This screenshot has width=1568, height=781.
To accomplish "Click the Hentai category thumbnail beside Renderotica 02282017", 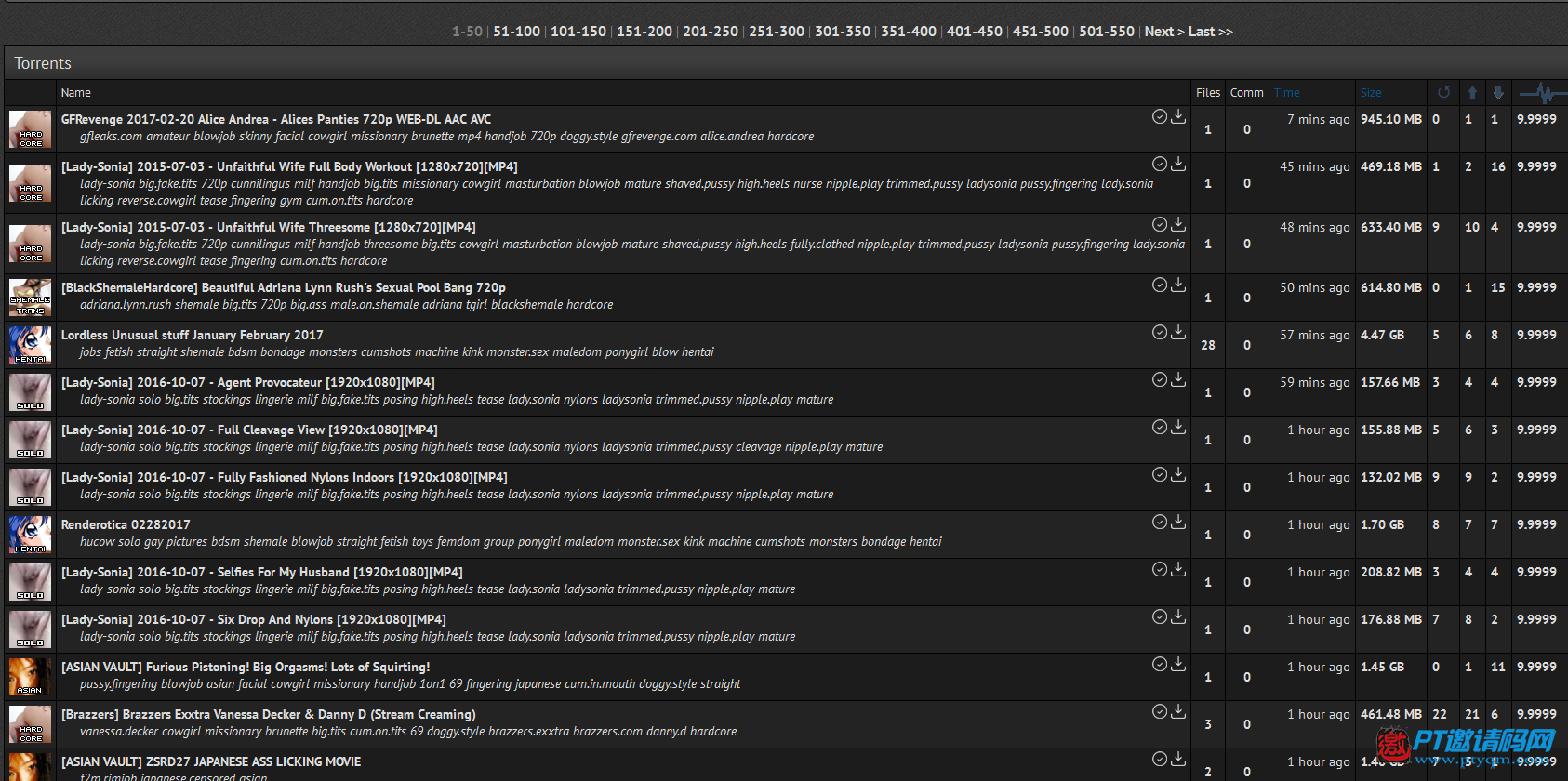I will click(30, 534).
